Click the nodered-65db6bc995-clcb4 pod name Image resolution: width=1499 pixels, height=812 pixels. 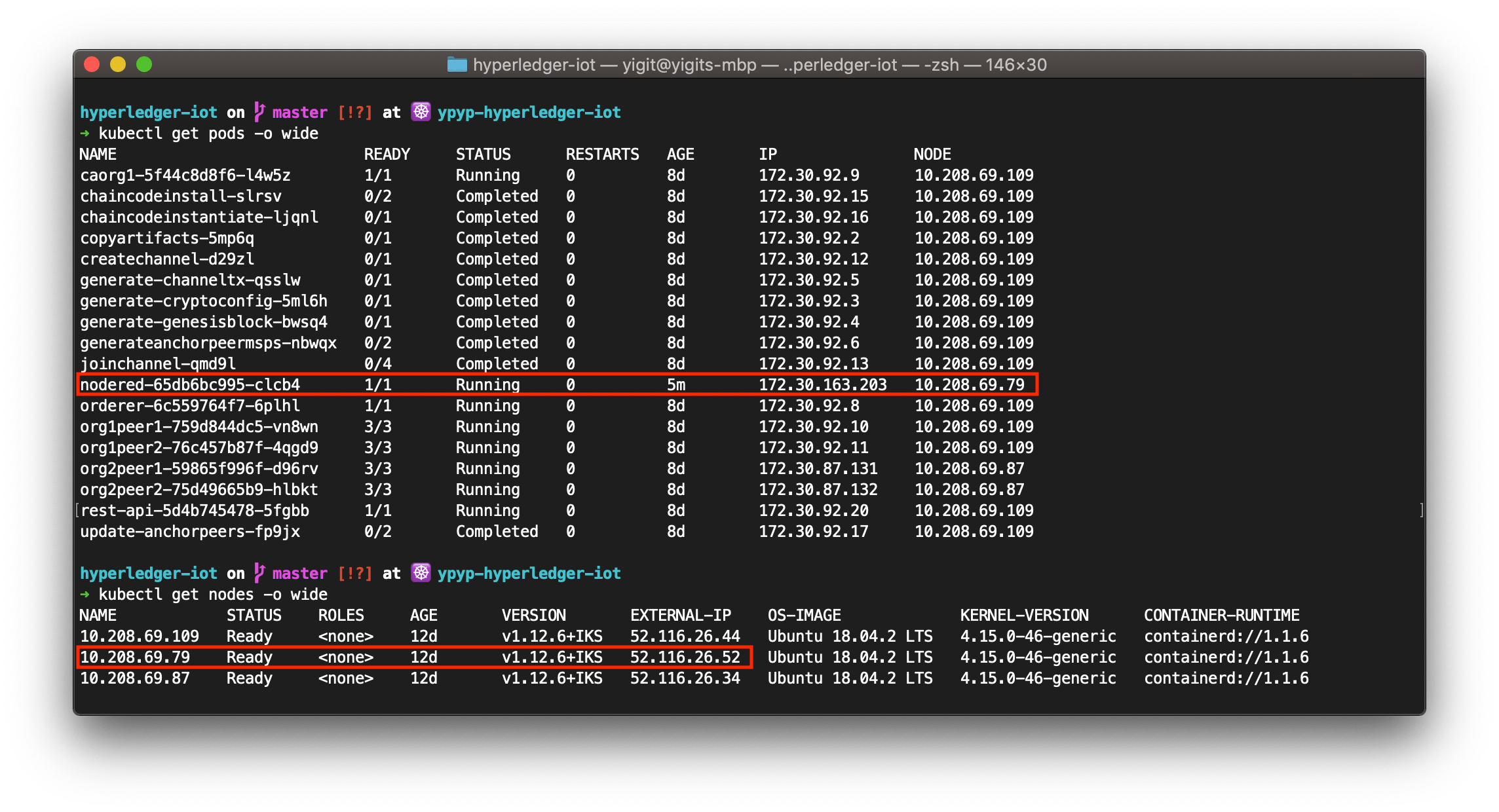point(190,385)
